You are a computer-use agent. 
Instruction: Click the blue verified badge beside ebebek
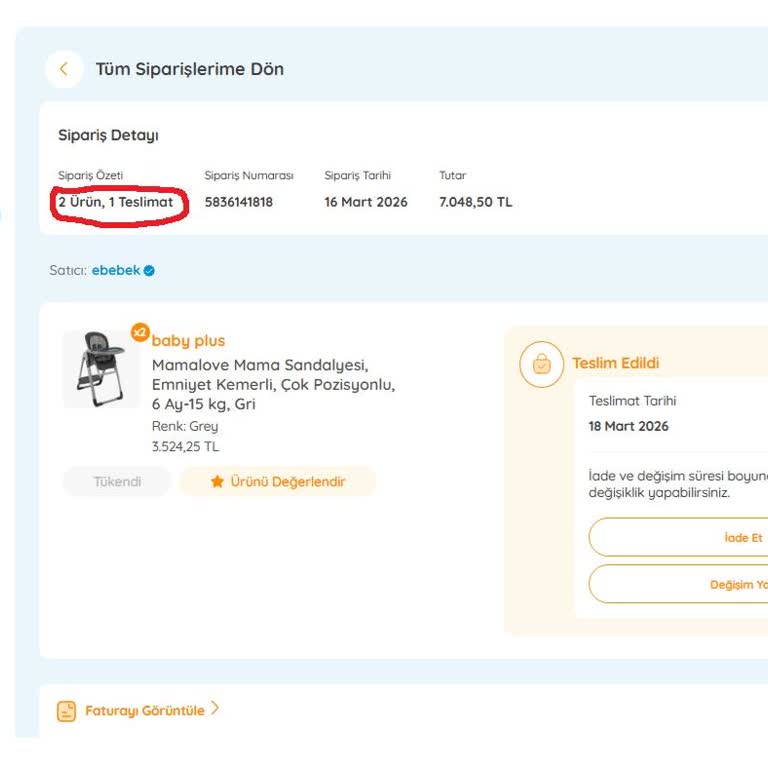(x=149, y=270)
